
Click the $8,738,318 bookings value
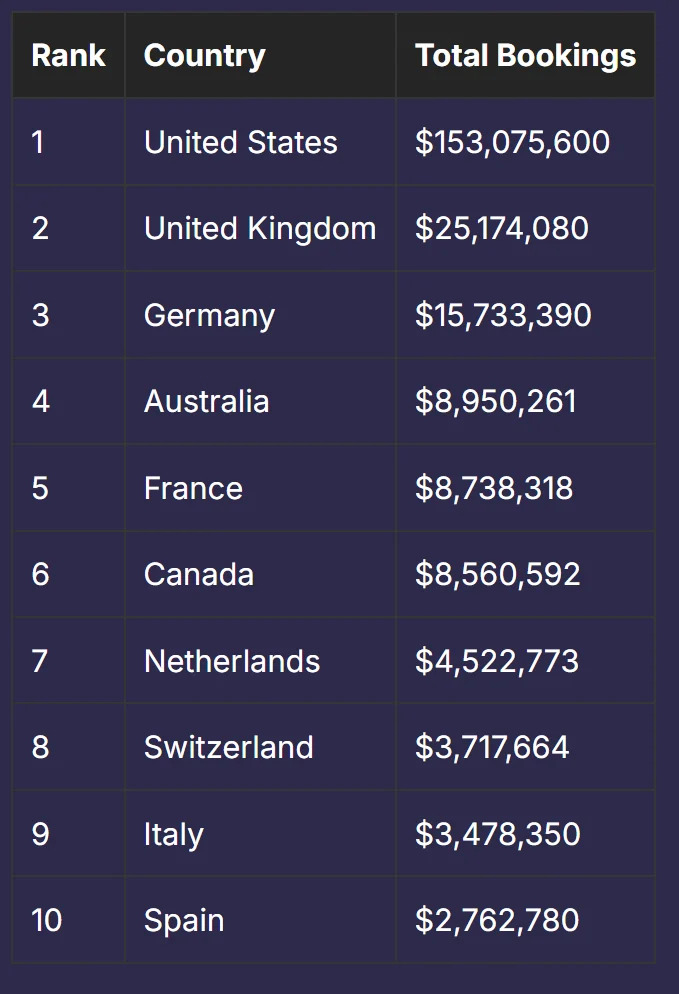[x=494, y=488]
